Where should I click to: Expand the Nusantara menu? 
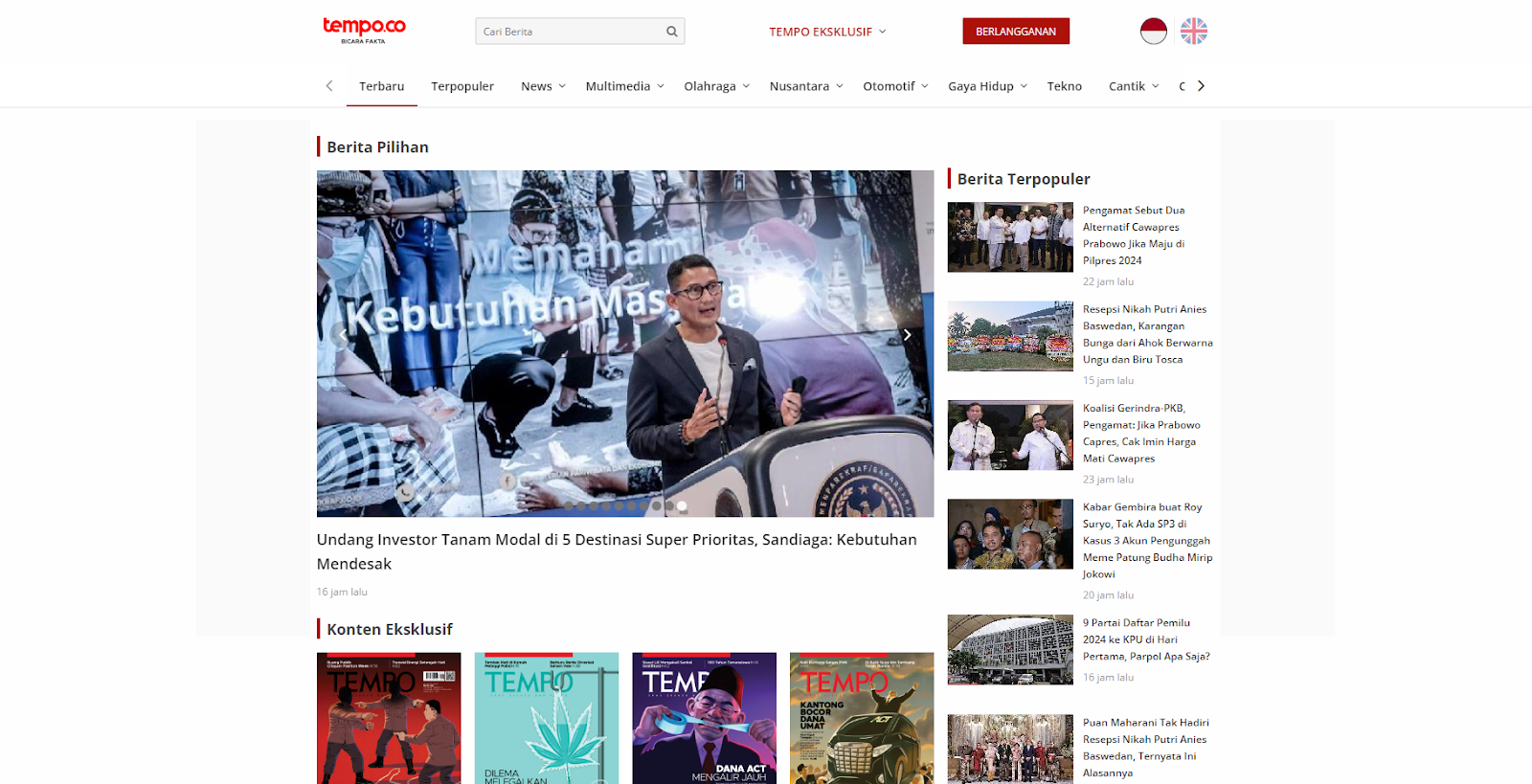click(806, 86)
